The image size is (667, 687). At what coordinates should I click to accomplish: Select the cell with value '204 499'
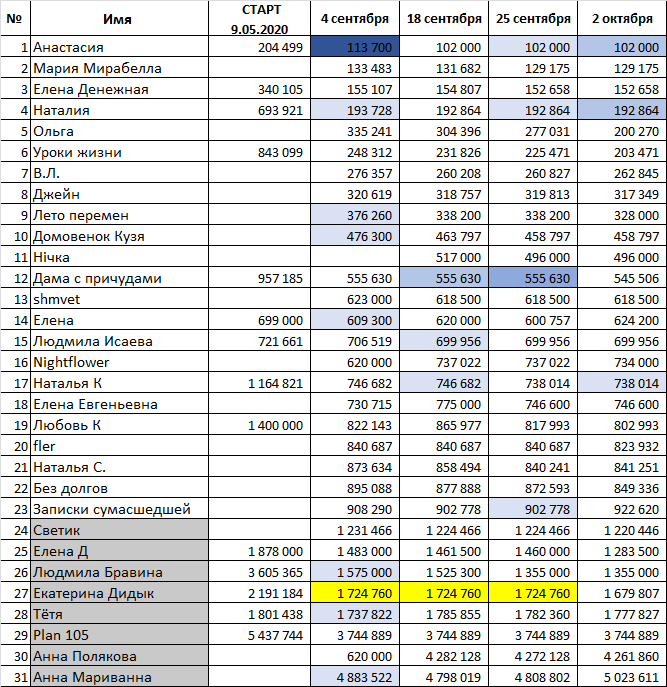(x=259, y=46)
